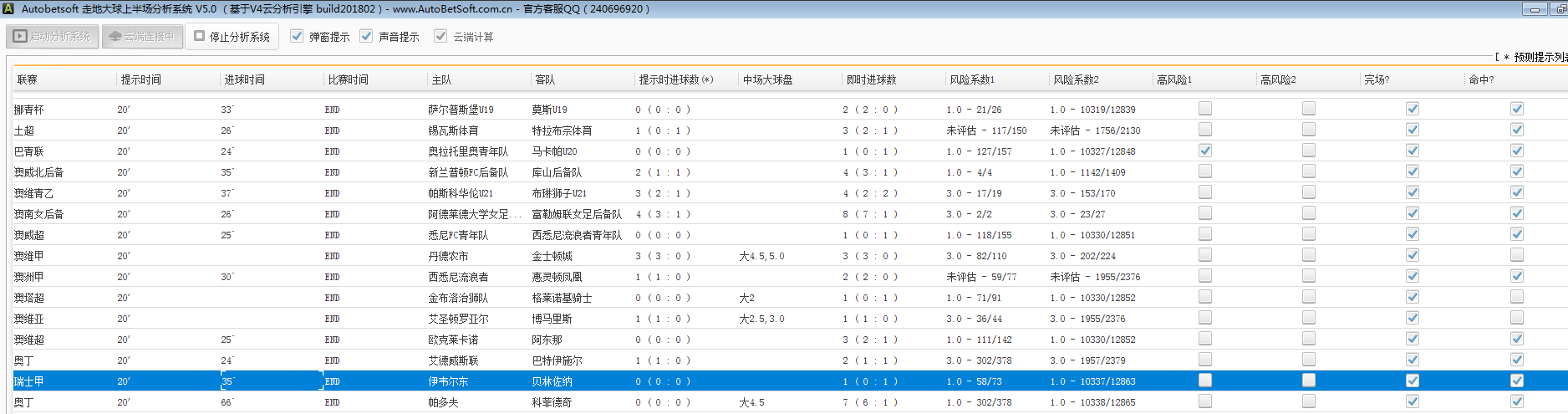Disable the 弹窗提示 checkbox
The image size is (1568, 414).
pos(297,36)
